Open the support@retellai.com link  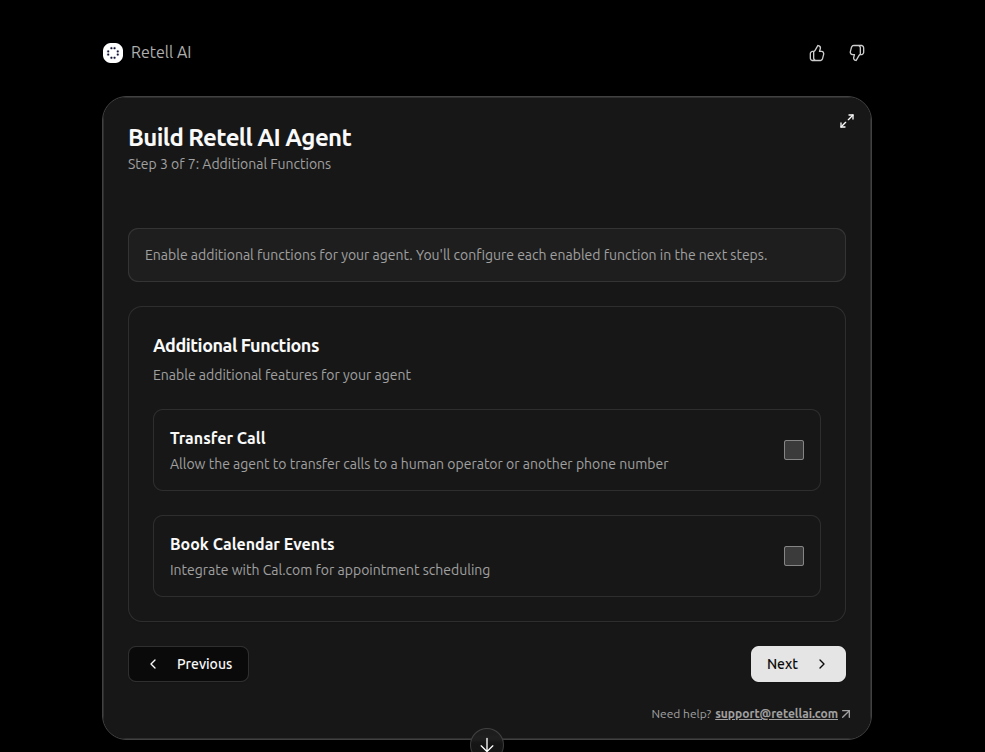[x=776, y=714]
